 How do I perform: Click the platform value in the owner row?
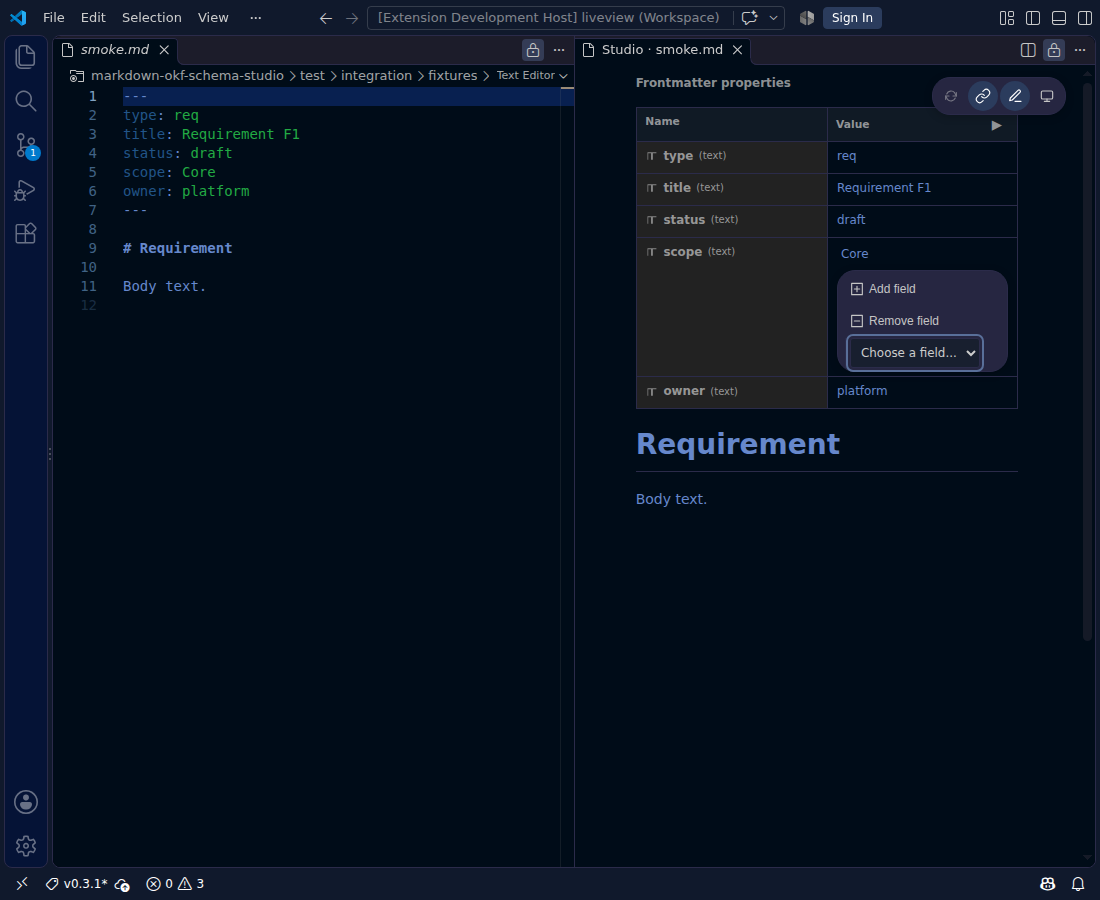coord(861,391)
